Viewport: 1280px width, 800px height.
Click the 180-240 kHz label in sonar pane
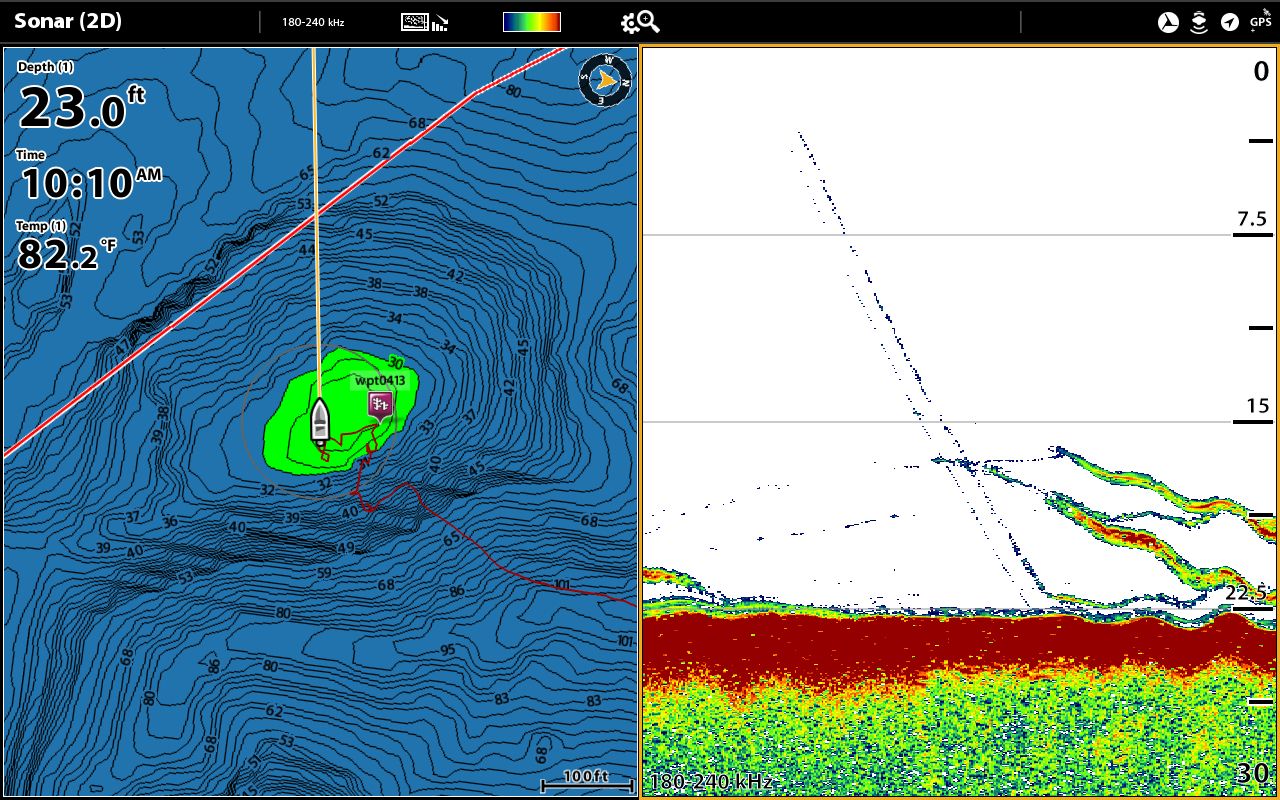(711, 781)
